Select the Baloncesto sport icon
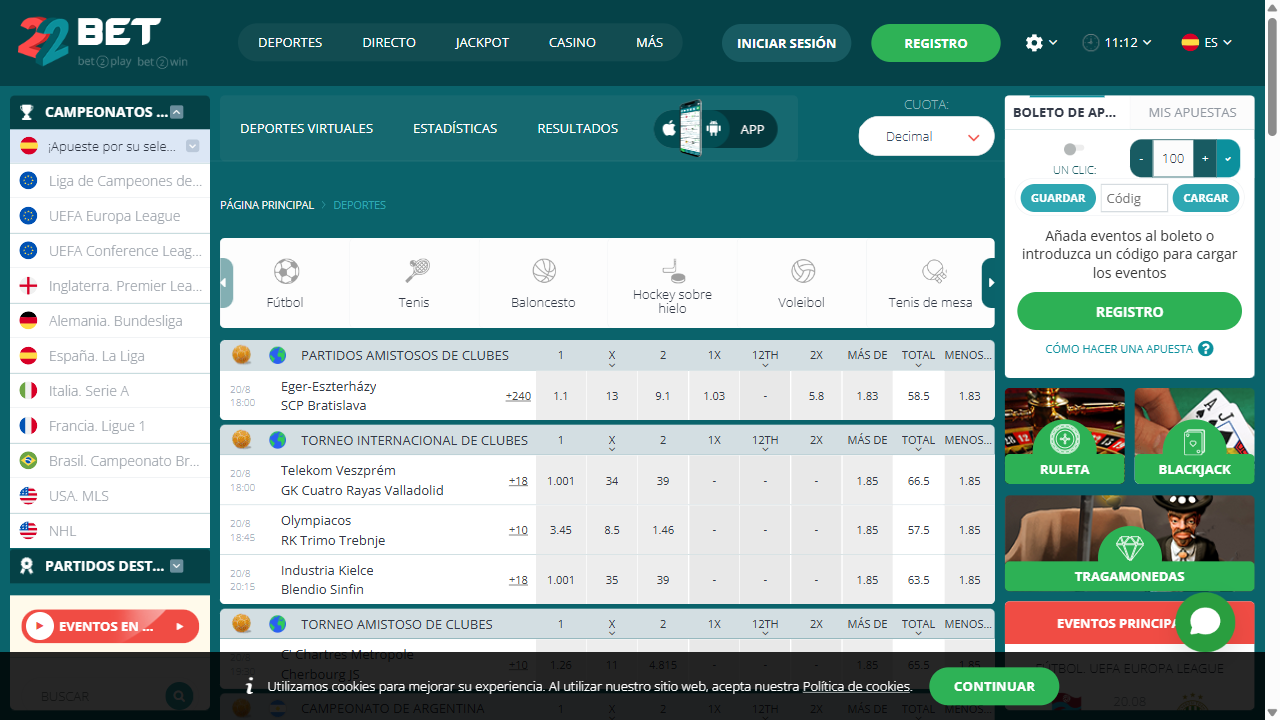1280x720 pixels. (x=544, y=271)
